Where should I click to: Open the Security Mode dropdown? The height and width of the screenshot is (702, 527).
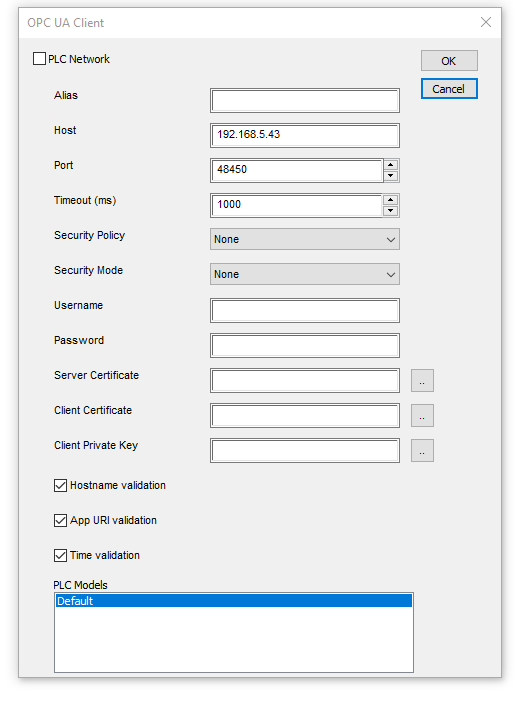tap(304, 274)
